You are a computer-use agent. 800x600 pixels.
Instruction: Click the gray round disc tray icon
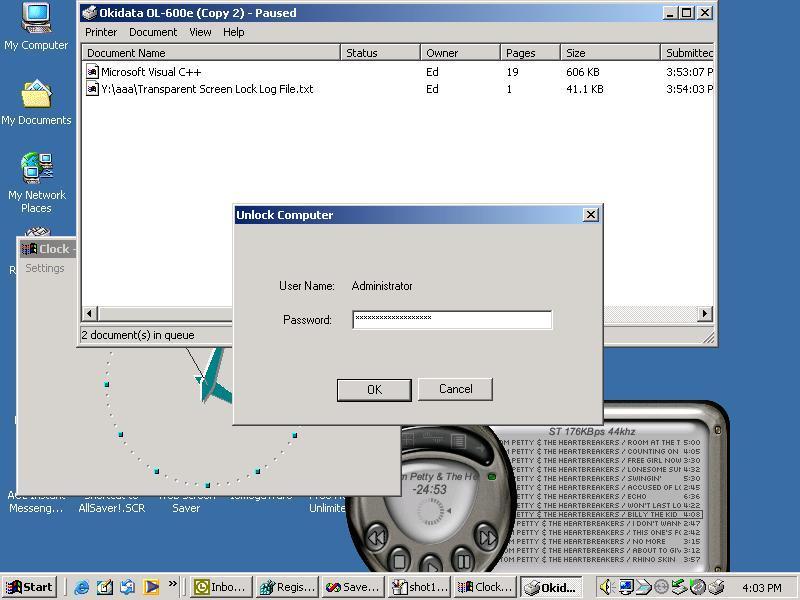pos(661,587)
